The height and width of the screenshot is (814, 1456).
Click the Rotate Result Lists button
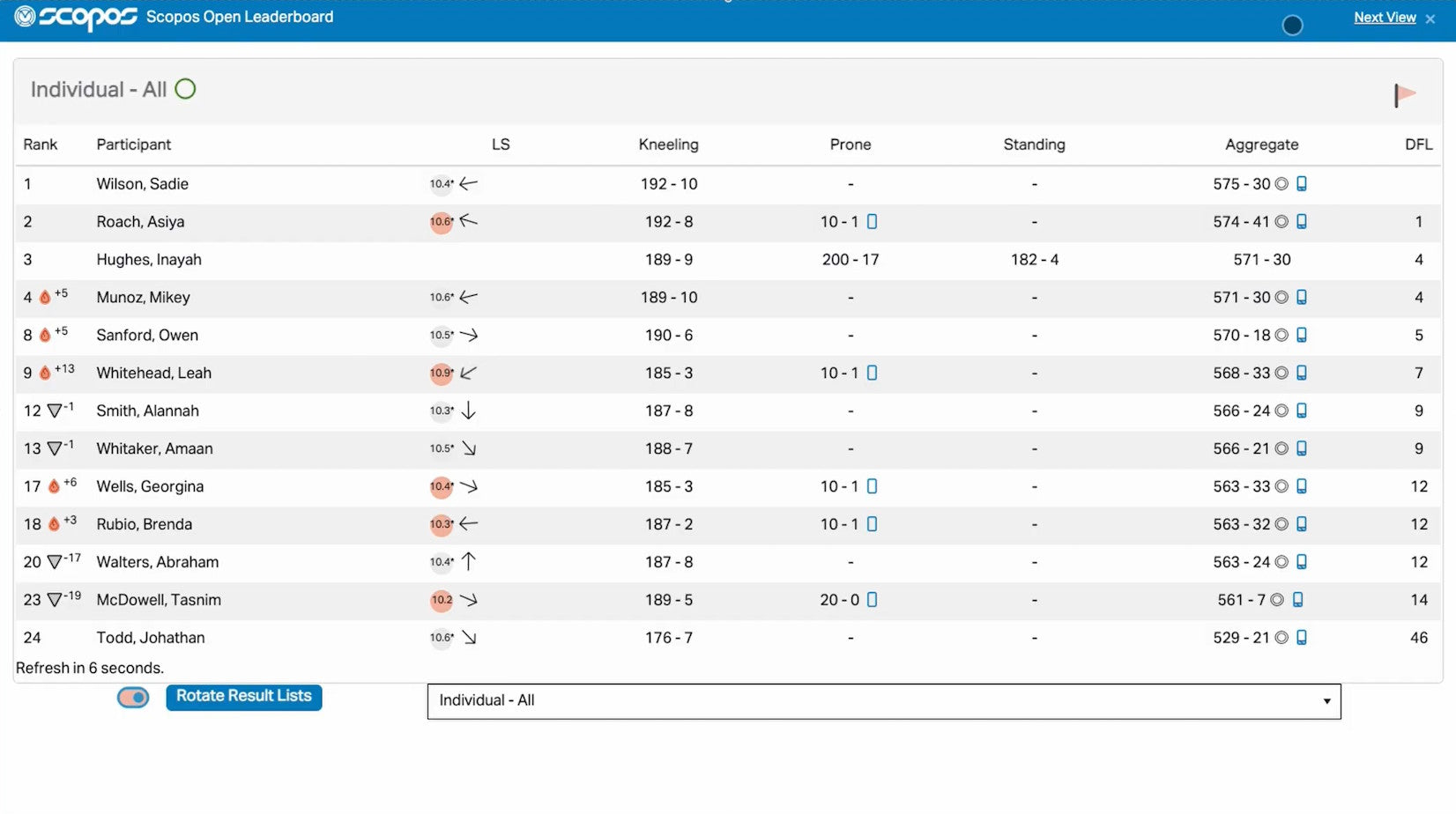[x=244, y=697]
